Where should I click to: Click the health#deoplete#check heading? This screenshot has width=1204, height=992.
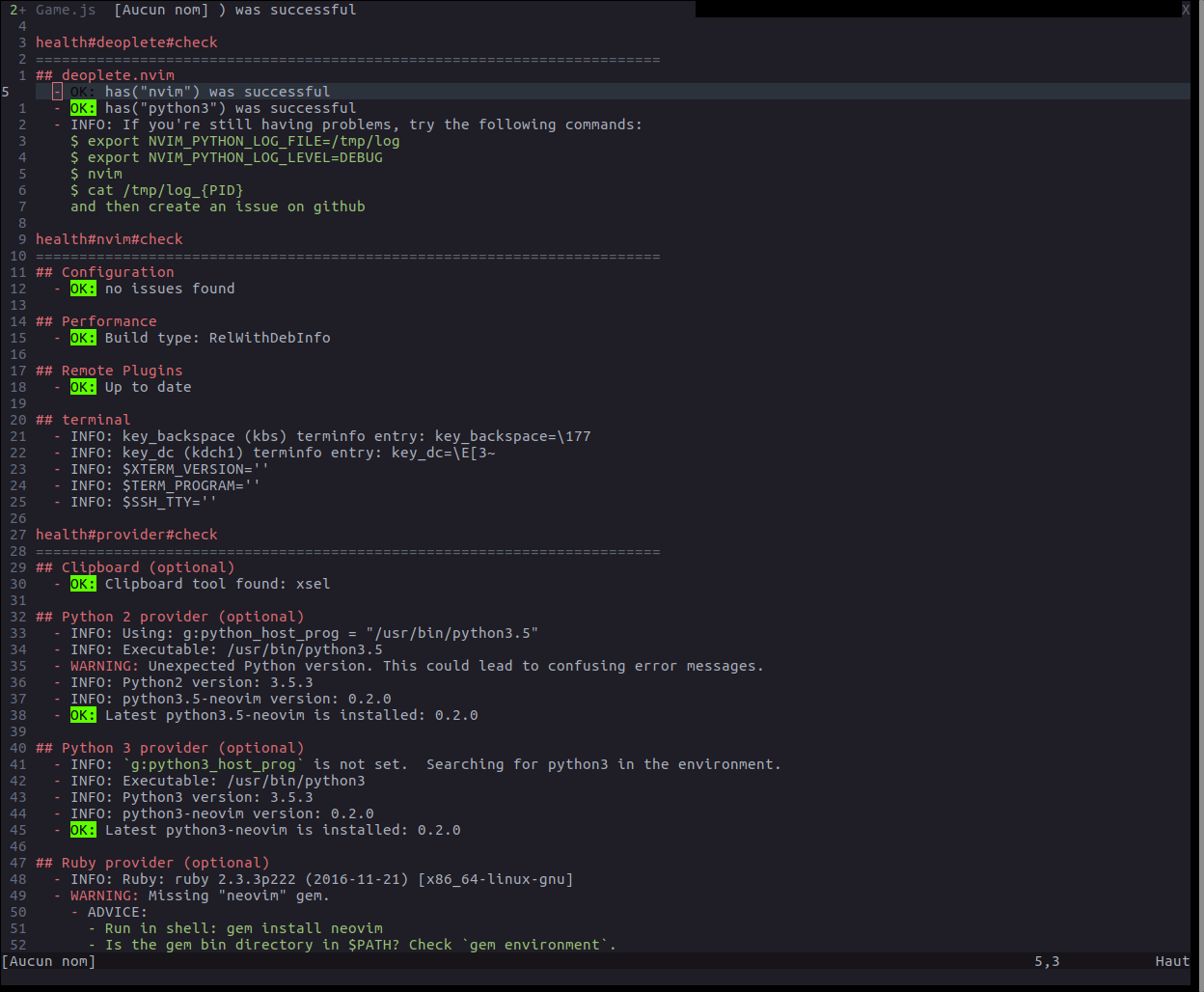126,42
